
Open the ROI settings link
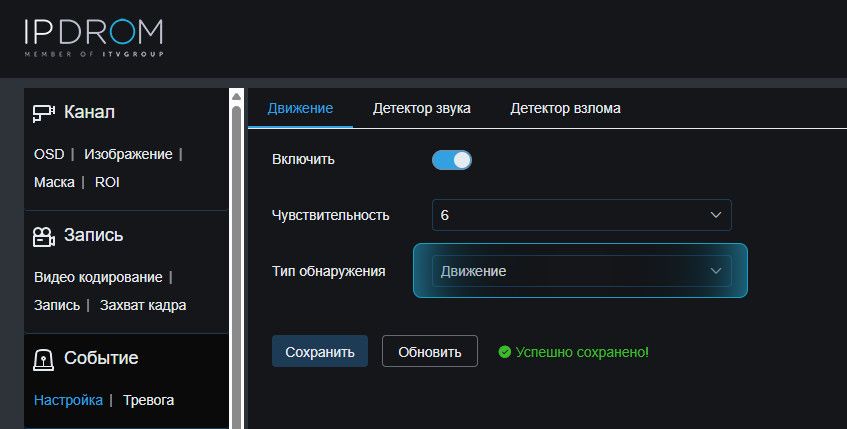pos(107,182)
